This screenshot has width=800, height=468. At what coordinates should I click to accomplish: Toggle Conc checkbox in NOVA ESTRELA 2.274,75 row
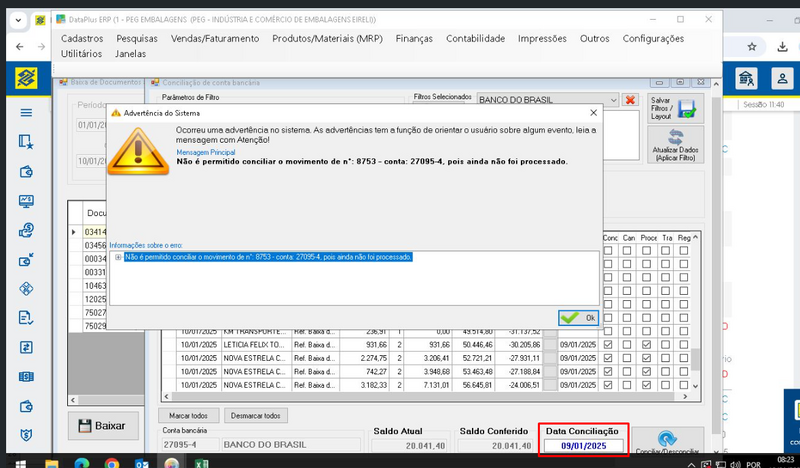pyautogui.click(x=608, y=358)
